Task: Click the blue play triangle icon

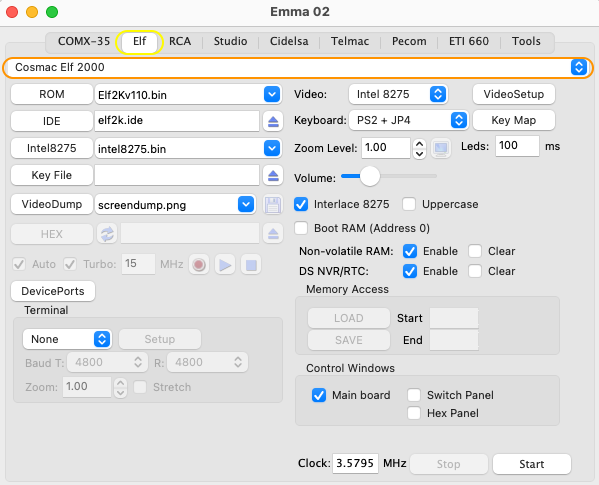Action: [x=225, y=264]
